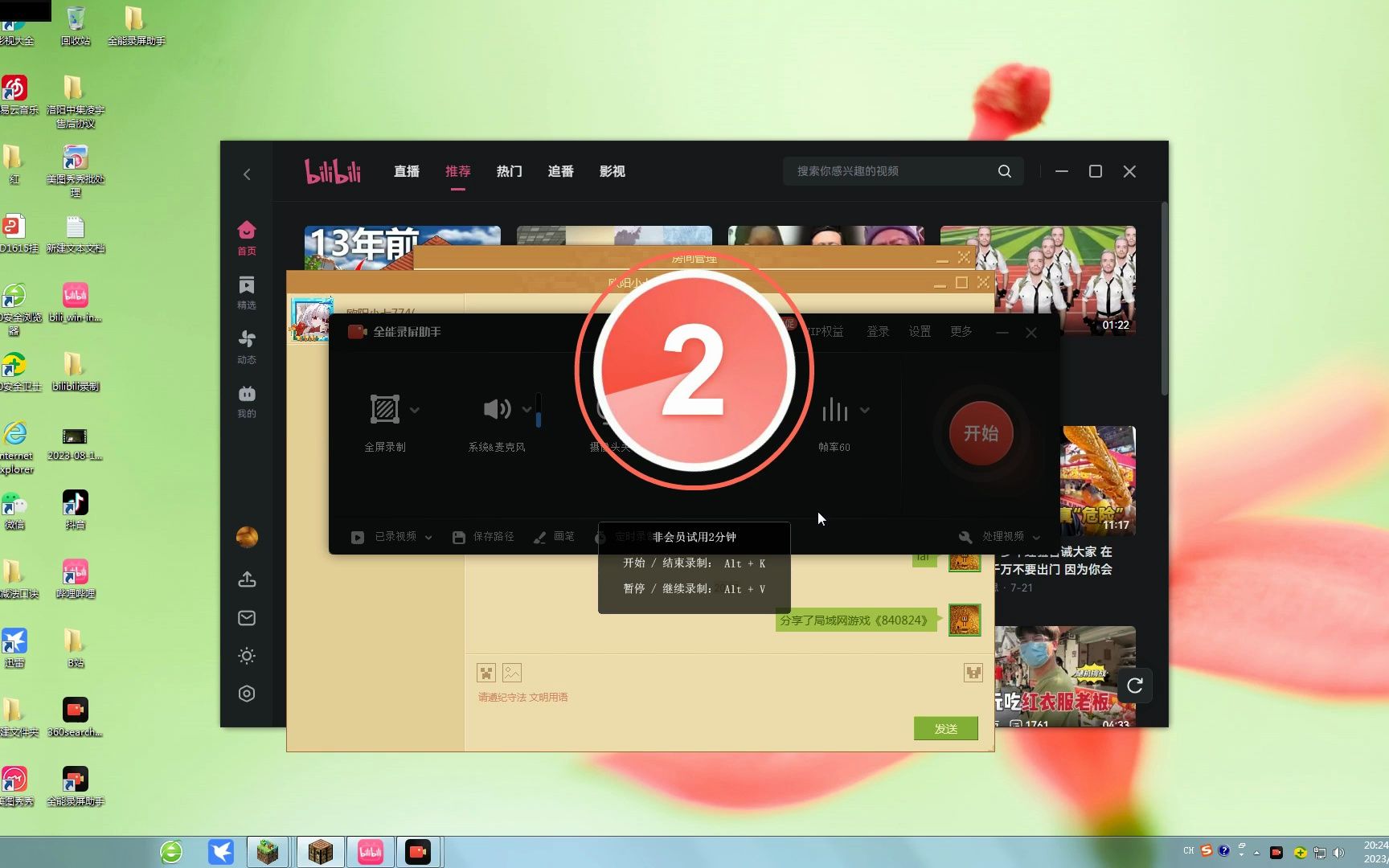Viewport: 1389px width, 868px height.
Task: Expand the 已录视频 recorded videos dropdown
Action: [428, 537]
